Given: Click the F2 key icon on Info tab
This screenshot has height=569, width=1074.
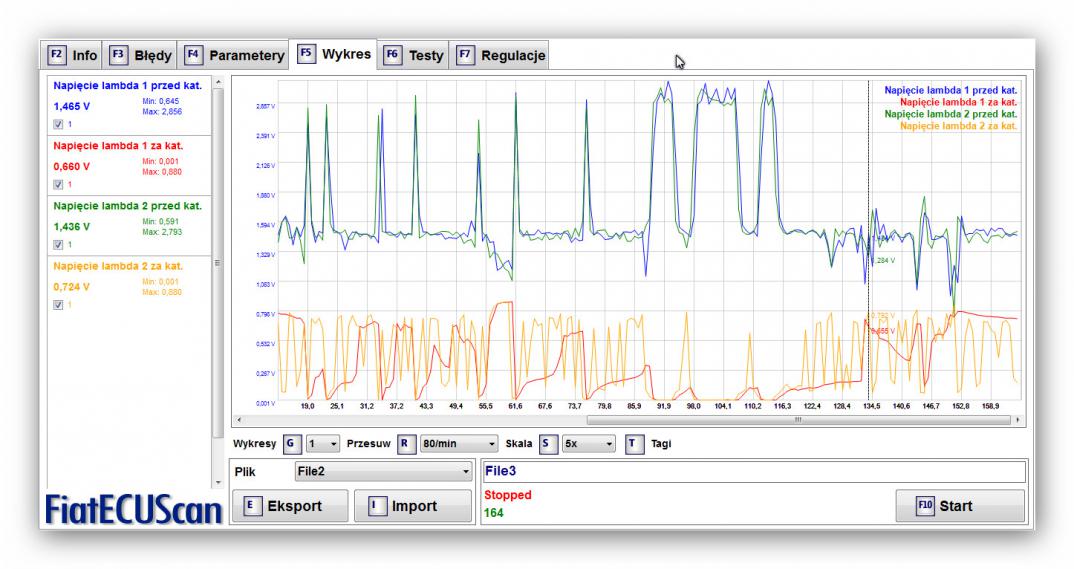Looking at the screenshot, I should [x=57, y=55].
